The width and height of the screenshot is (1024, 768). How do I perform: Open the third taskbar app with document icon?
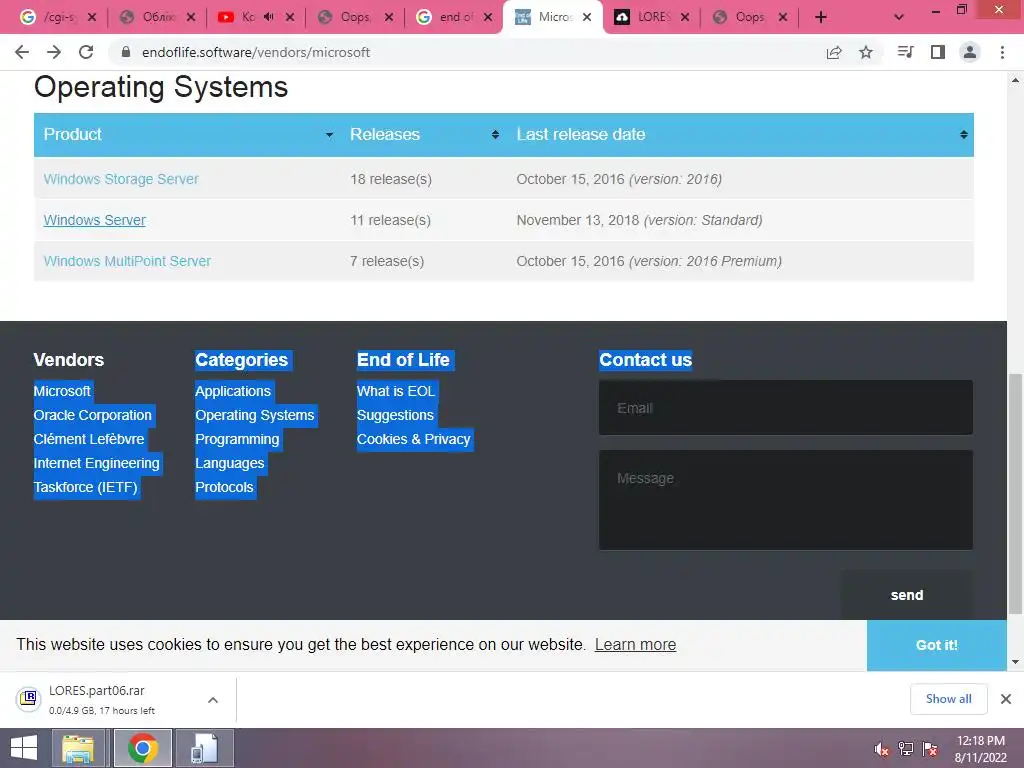[x=204, y=748]
